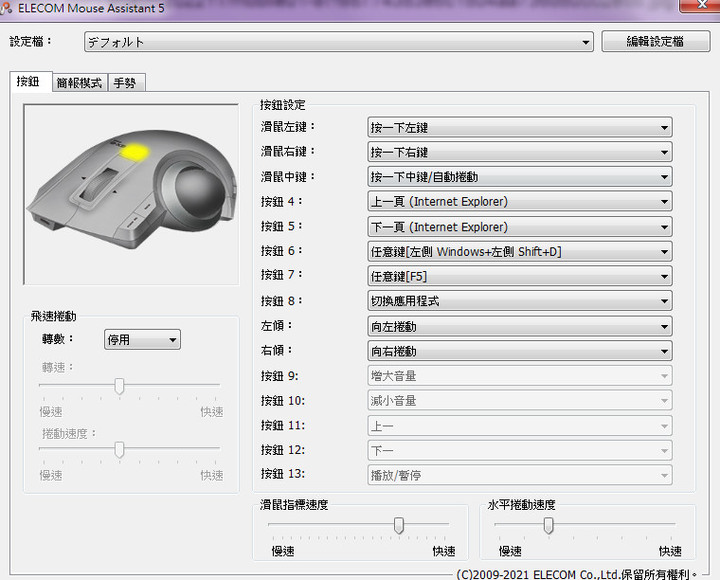Viewport: 720px width, 580px height.
Task: Open the 設定檔 profile dropdown
Action: [339, 42]
